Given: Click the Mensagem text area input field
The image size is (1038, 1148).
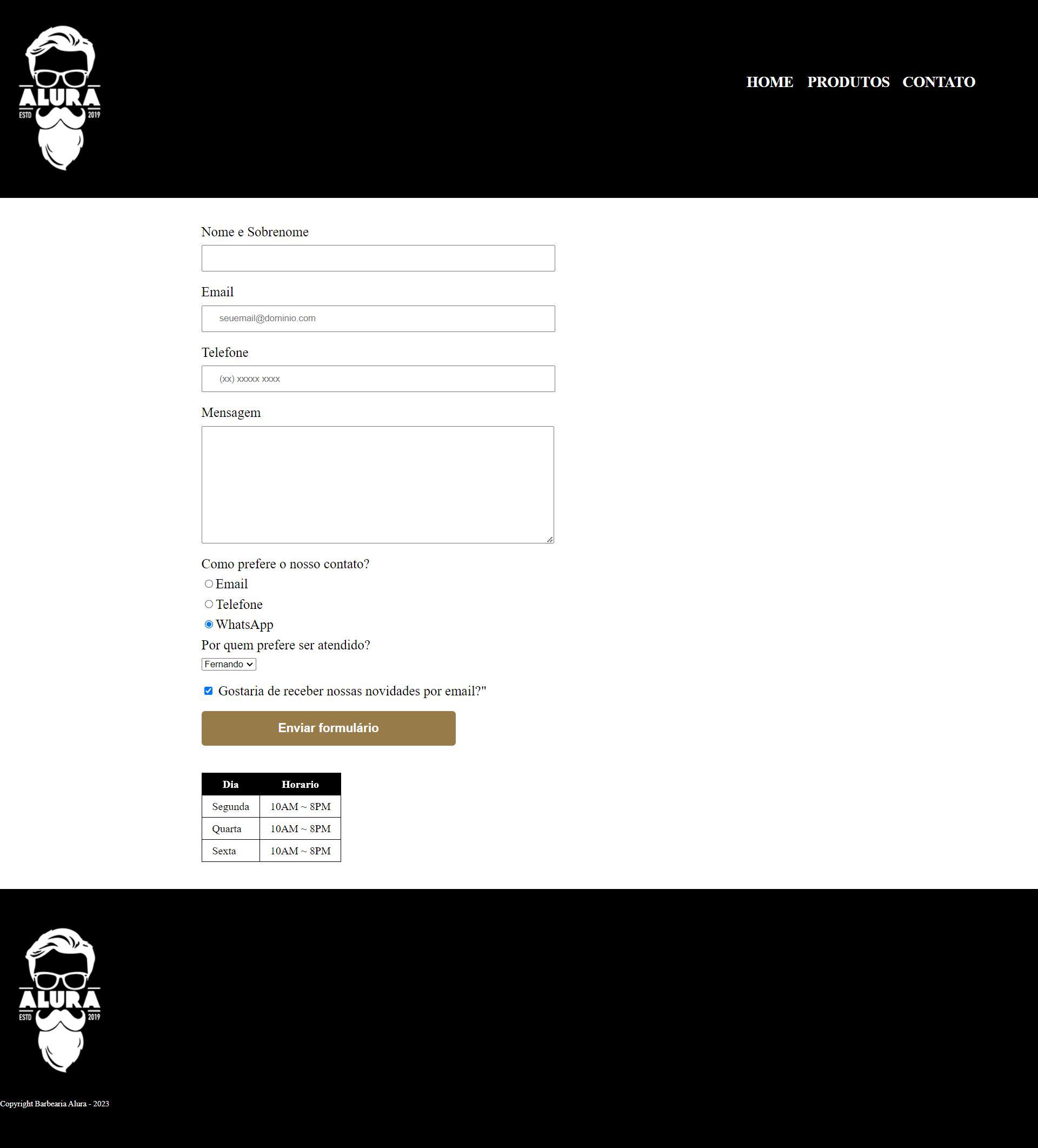Looking at the screenshot, I should [378, 484].
